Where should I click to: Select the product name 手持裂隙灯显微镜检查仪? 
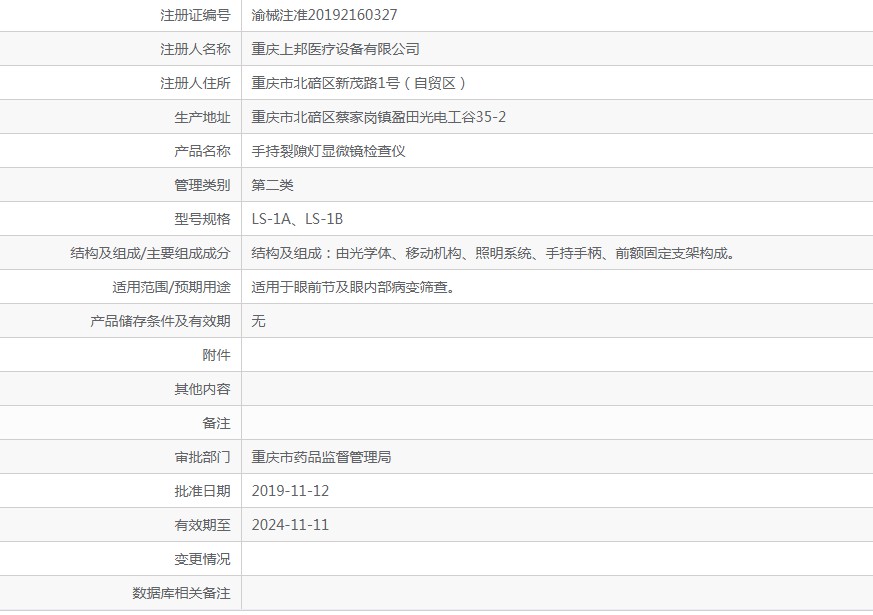click(328, 151)
